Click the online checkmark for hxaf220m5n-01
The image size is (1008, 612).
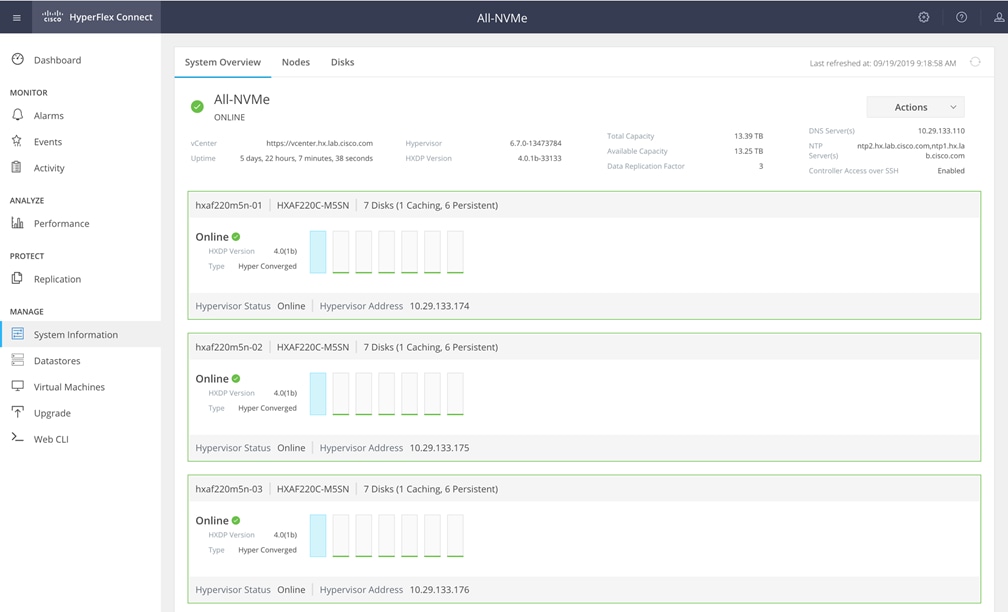coord(236,237)
